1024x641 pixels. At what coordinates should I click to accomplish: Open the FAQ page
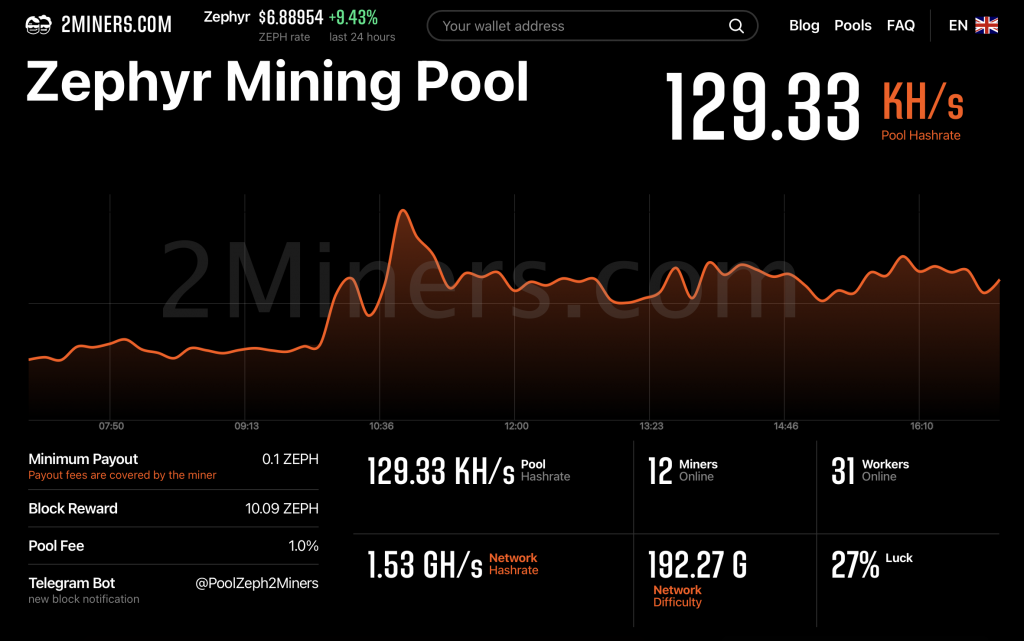(x=901, y=25)
